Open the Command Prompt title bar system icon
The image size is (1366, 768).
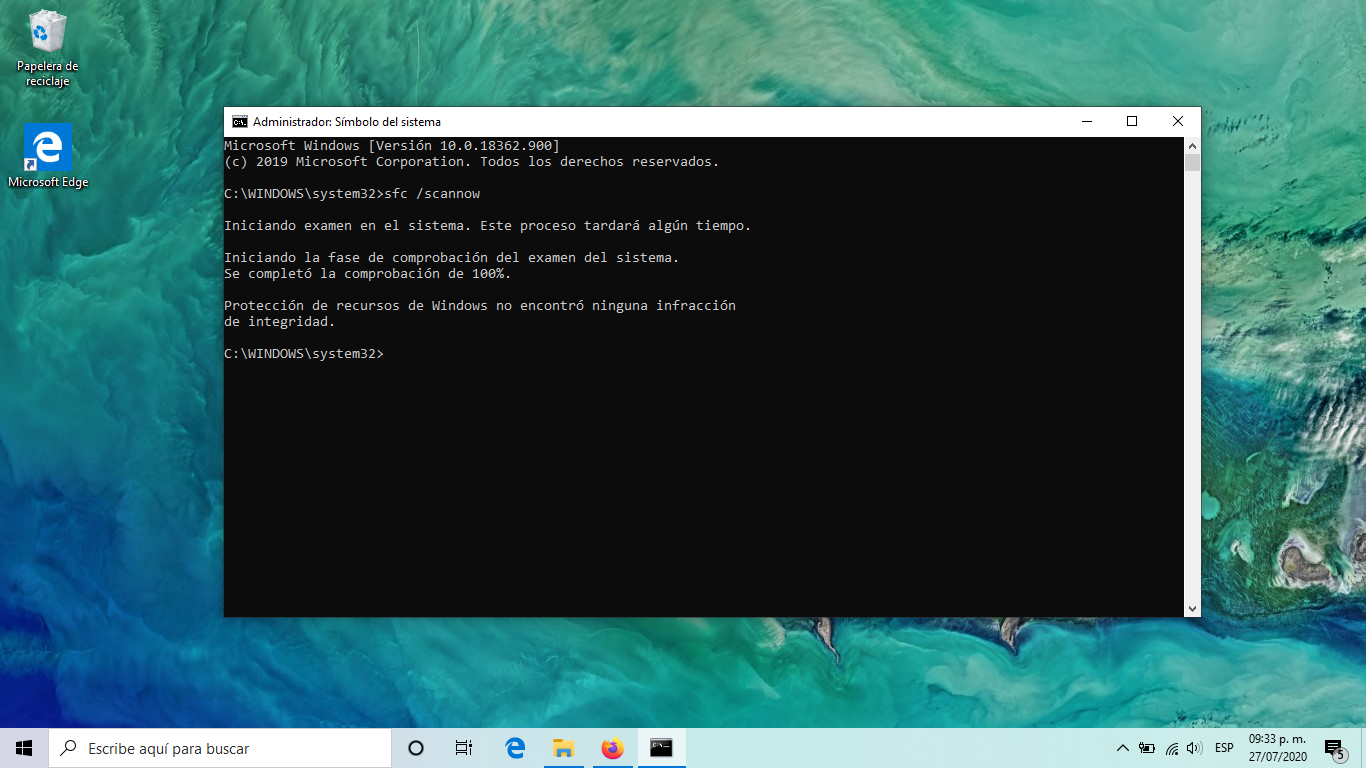pos(240,122)
